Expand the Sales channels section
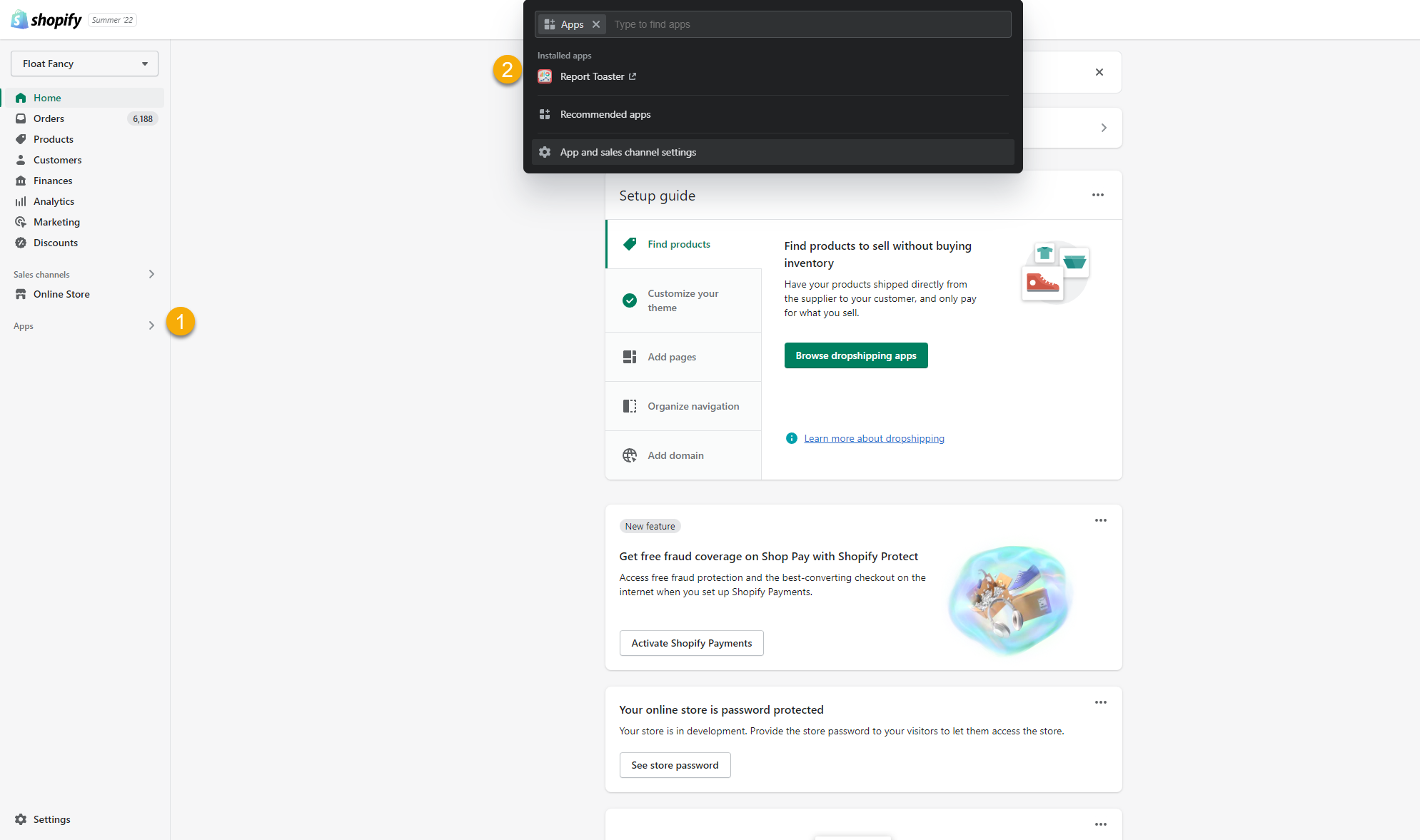The image size is (1420, 840). 151,274
